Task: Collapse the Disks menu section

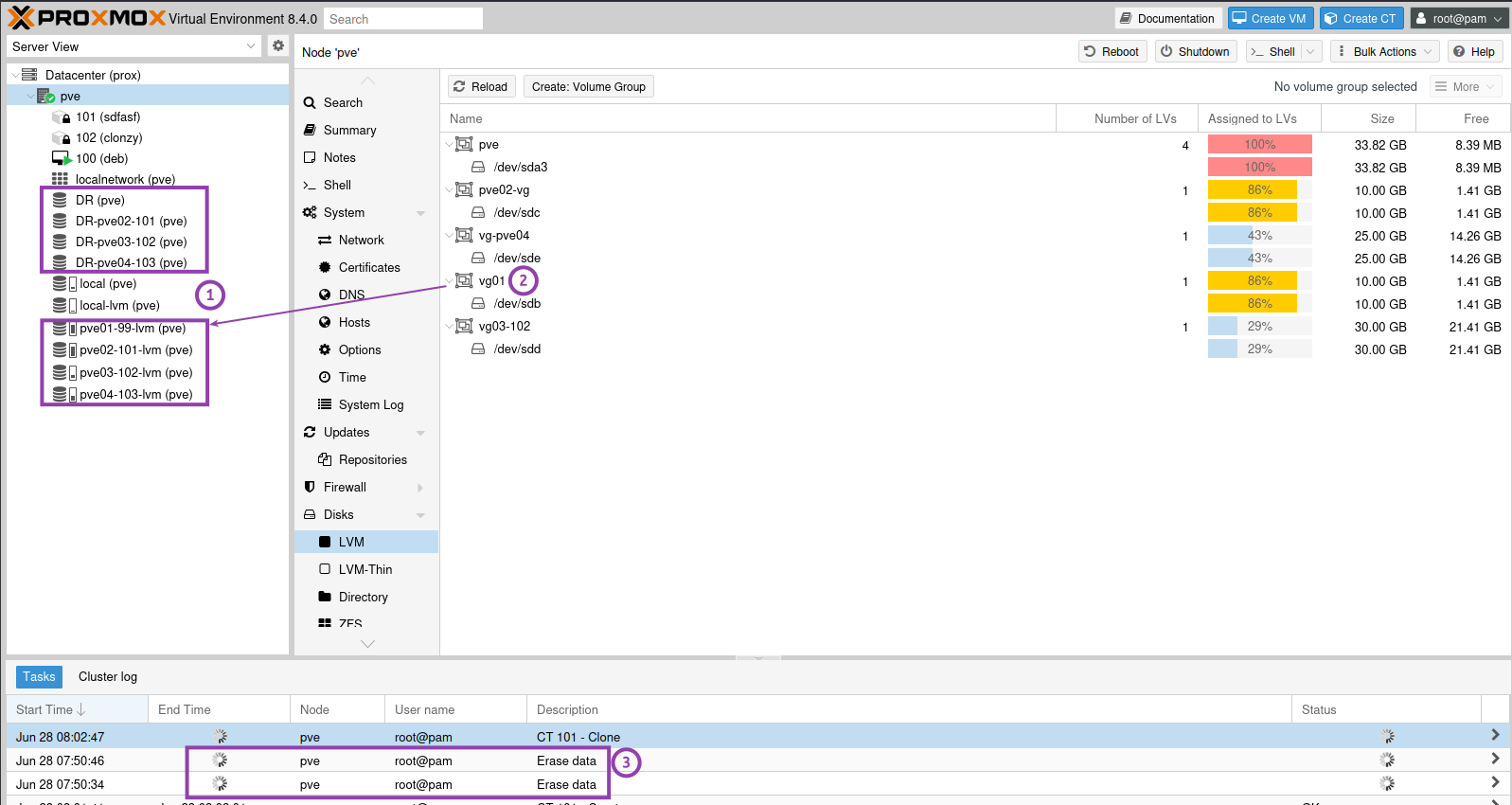Action: click(420, 515)
